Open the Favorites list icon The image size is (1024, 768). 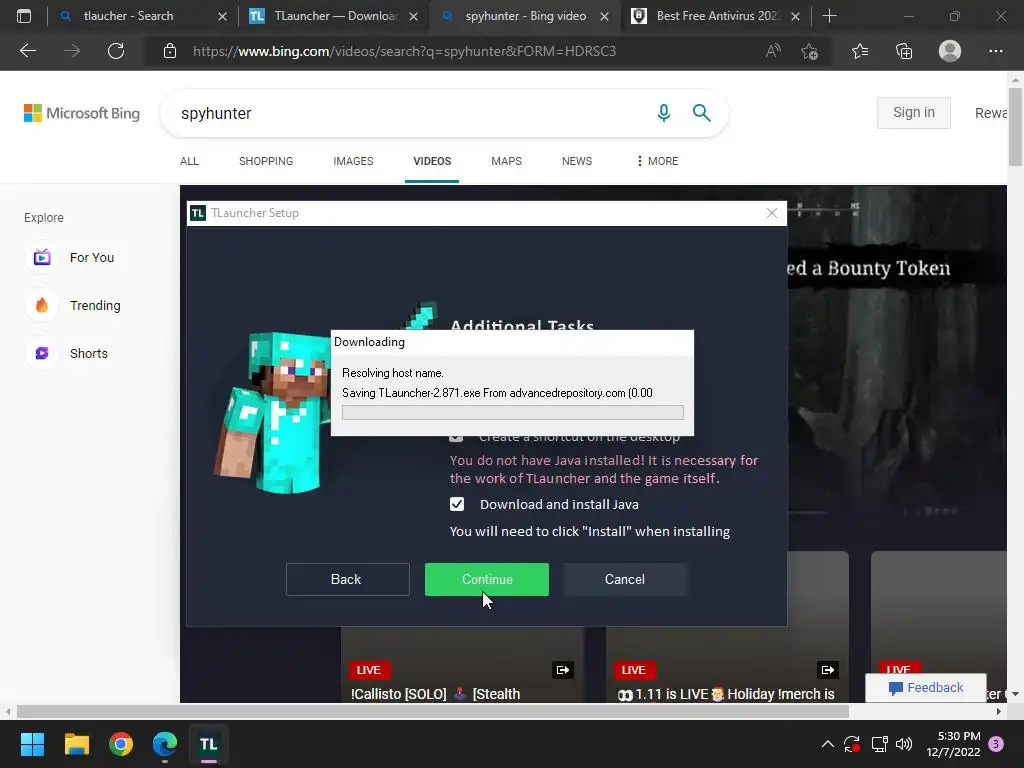tap(860, 51)
